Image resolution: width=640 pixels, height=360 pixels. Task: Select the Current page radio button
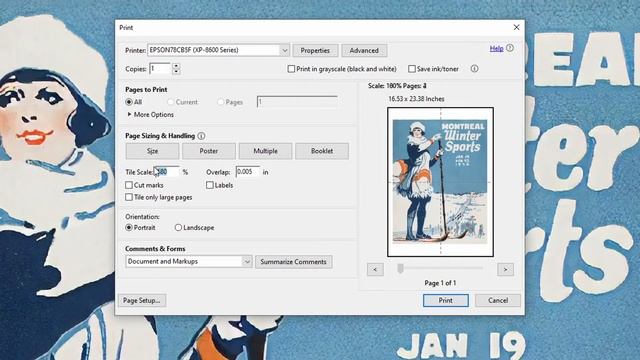tap(171, 102)
